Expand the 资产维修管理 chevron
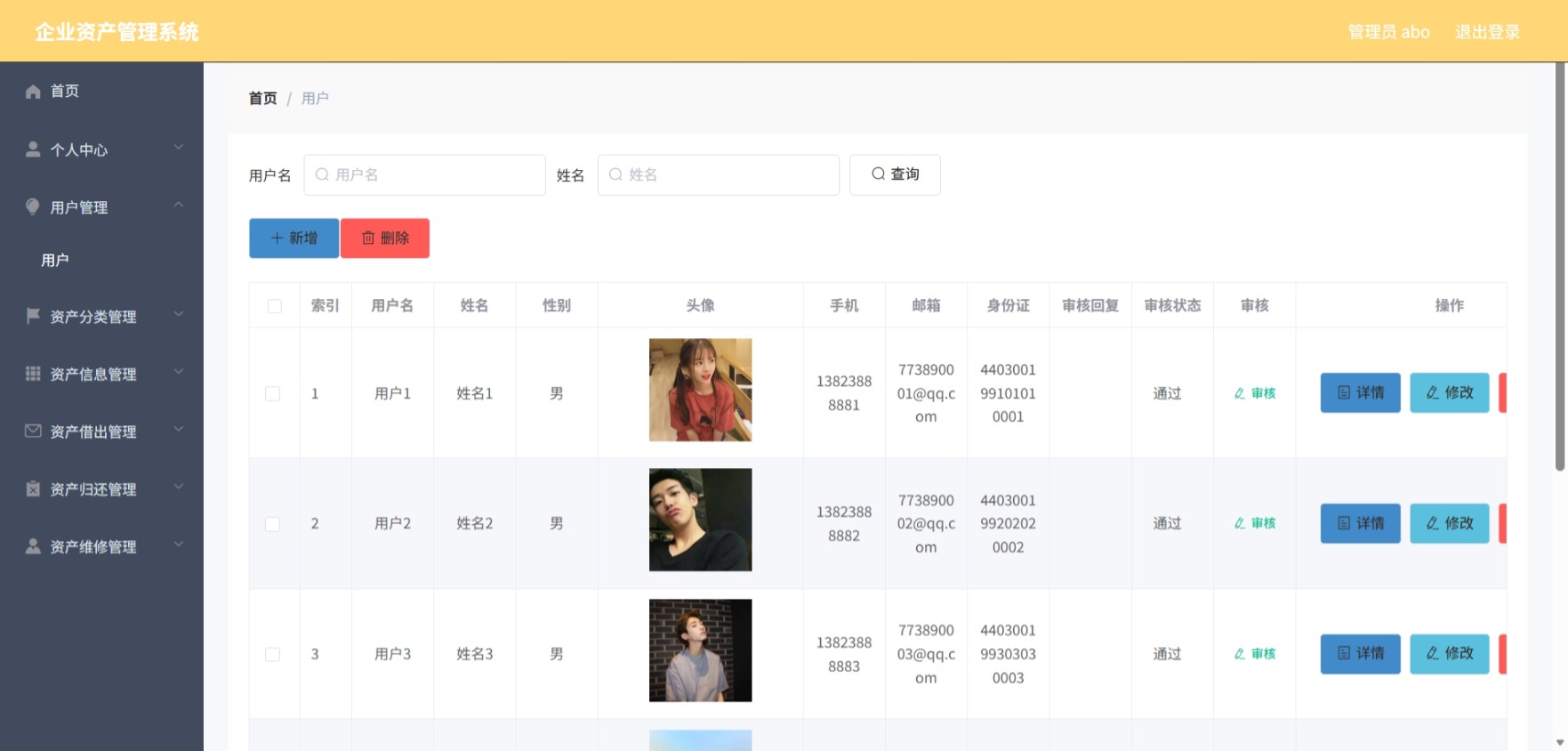The width and height of the screenshot is (1568, 751). 179,544
